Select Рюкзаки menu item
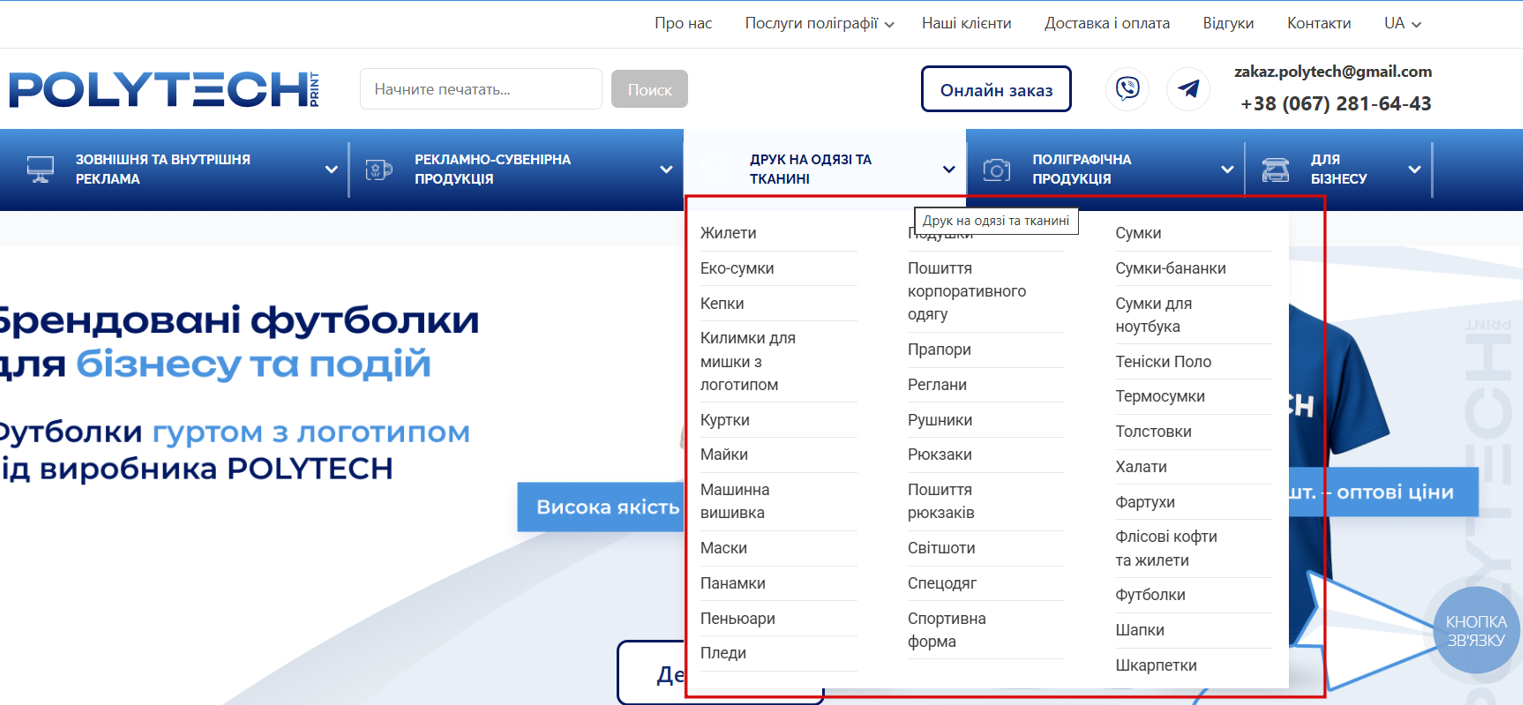This screenshot has width=1523, height=705. [940, 454]
